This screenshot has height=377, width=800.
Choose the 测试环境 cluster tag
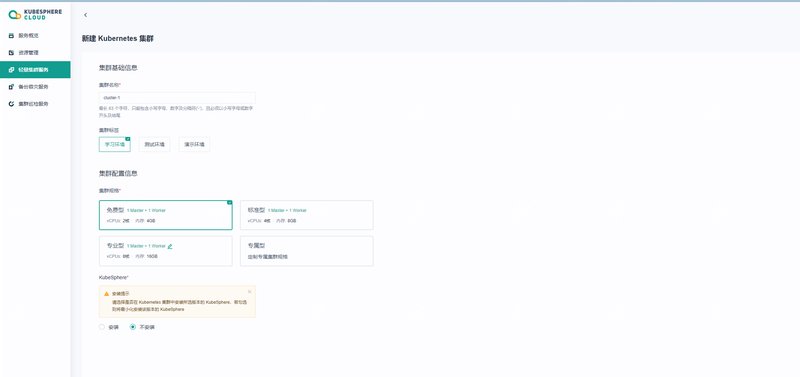click(155, 144)
